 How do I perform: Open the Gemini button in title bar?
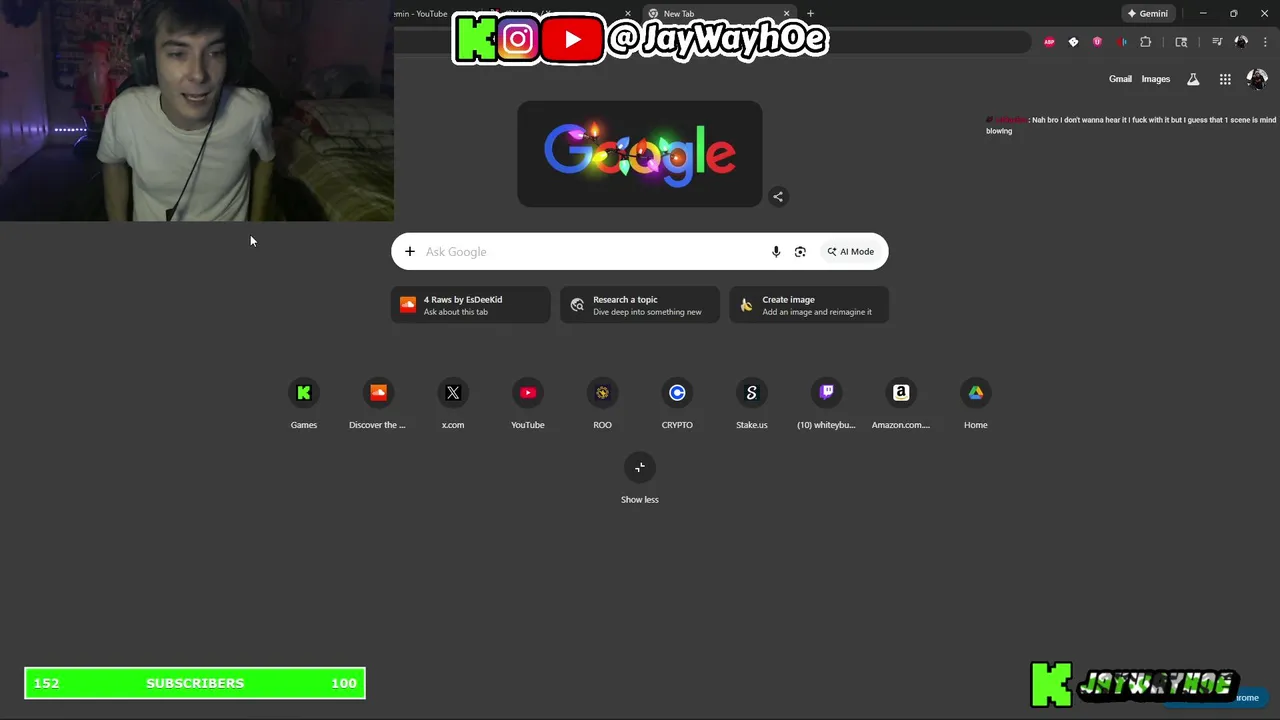(x=1148, y=14)
